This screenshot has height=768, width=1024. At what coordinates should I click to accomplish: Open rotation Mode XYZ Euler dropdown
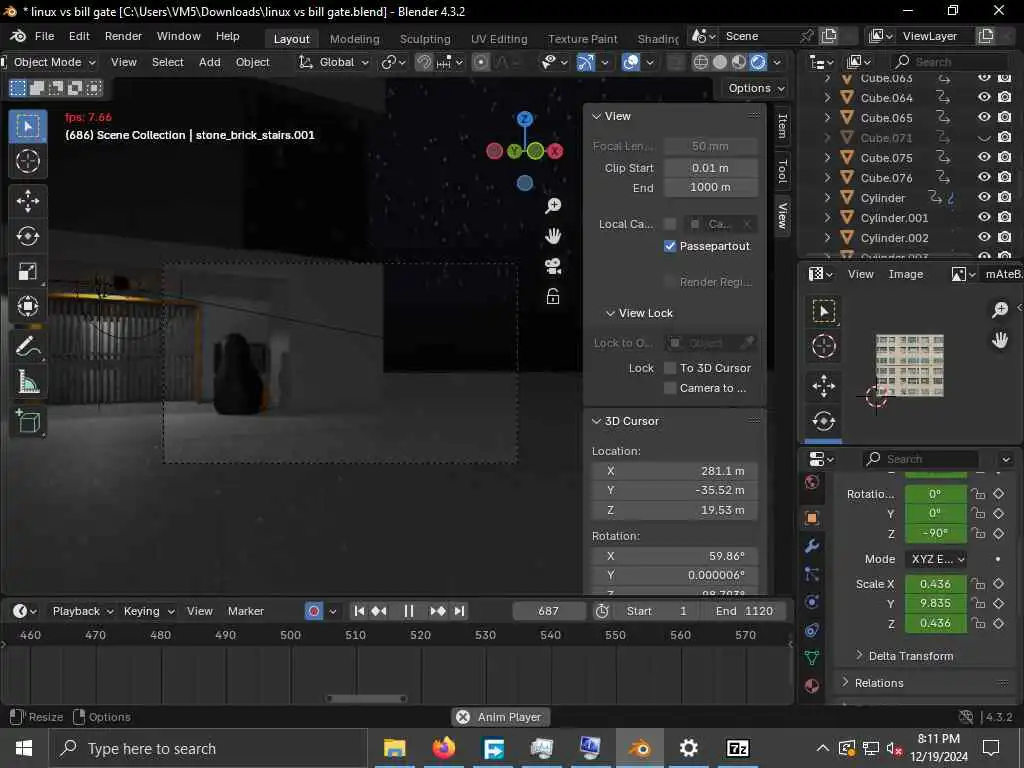pos(935,560)
